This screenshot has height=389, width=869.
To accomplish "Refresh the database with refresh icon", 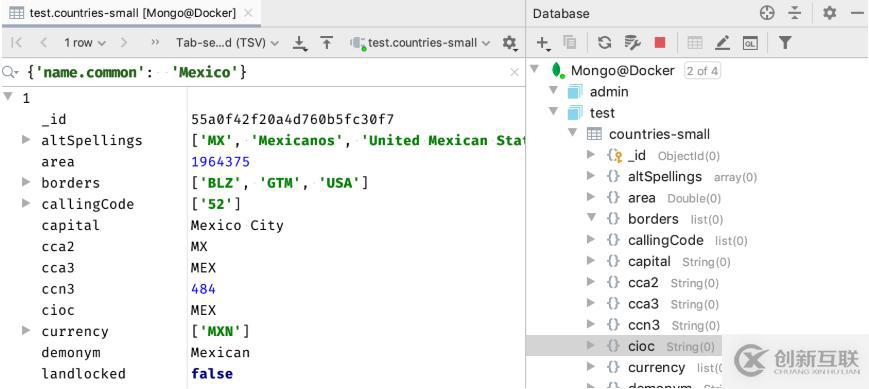I will 605,43.
